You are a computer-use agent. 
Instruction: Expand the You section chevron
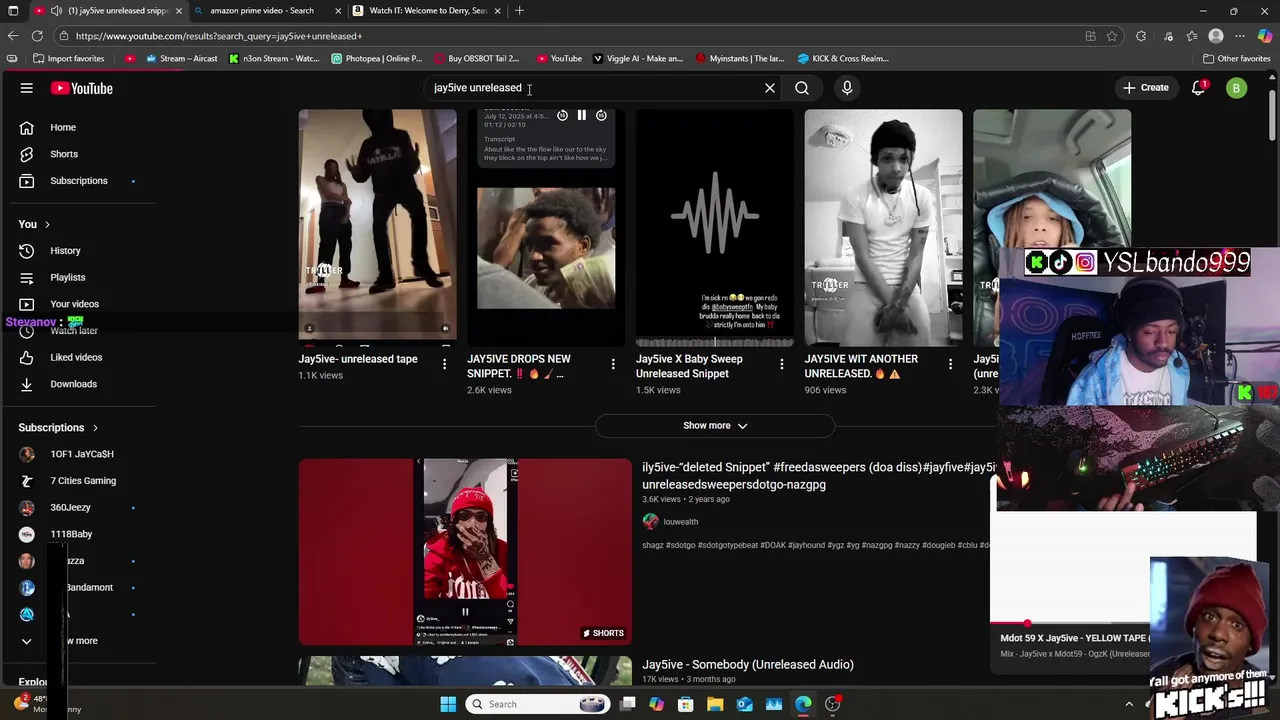[x=47, y=224]
